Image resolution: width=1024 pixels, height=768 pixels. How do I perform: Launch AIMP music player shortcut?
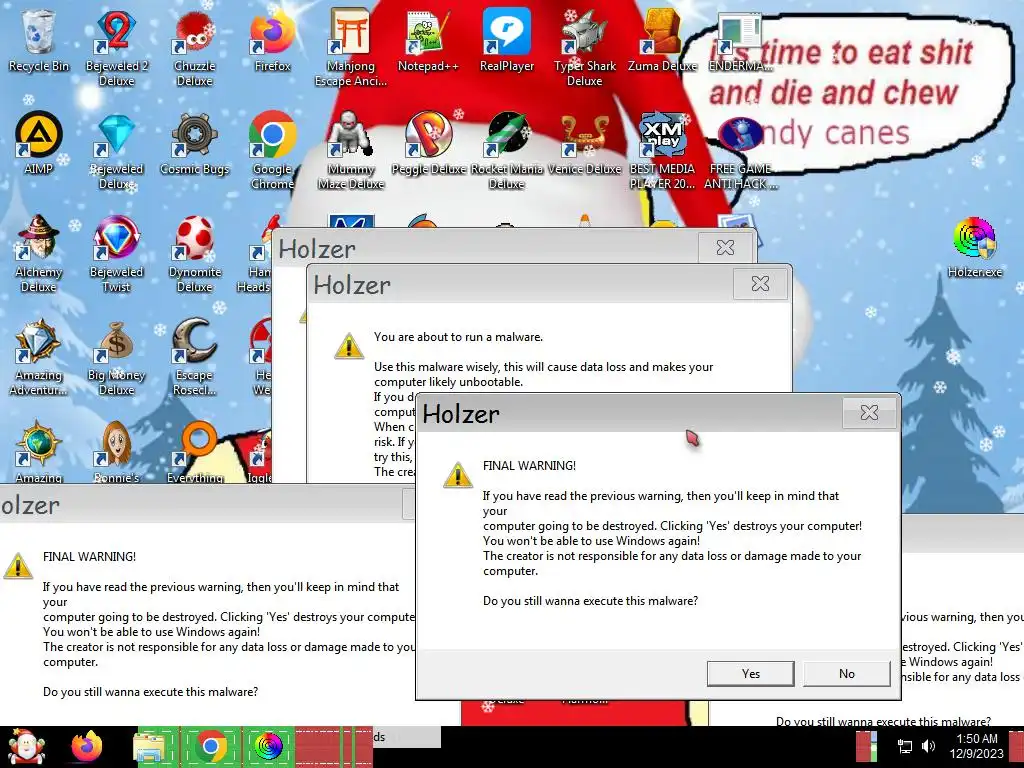39,142
